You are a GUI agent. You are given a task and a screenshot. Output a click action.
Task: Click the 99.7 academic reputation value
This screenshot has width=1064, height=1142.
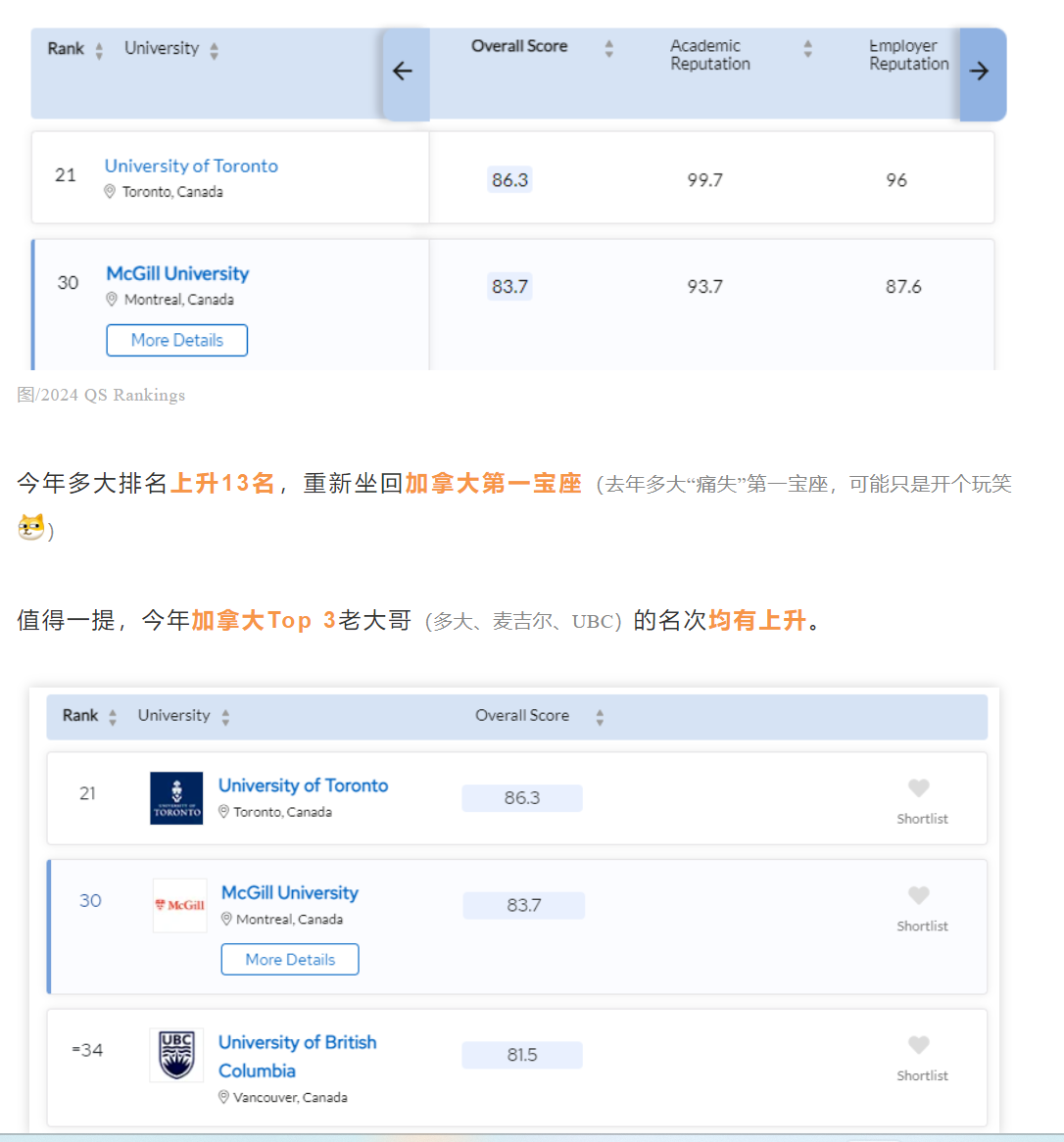pyautogui.click(x=704, y=180)
